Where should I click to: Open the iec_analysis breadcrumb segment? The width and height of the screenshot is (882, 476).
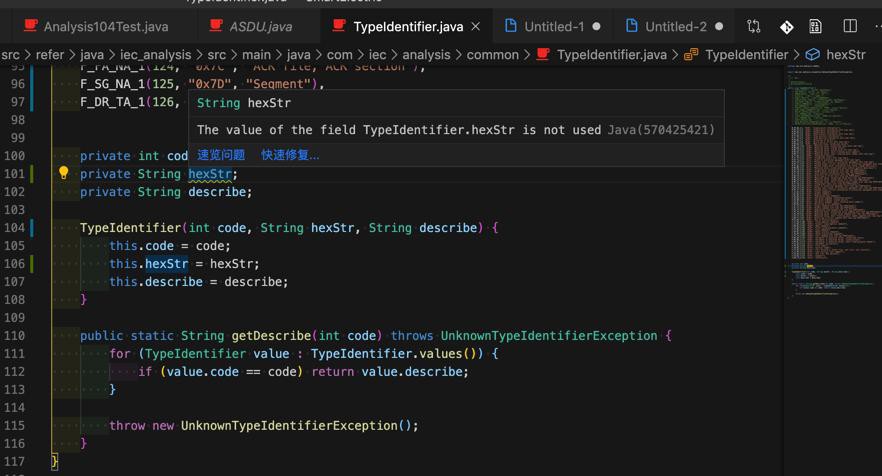coord(155,55)
